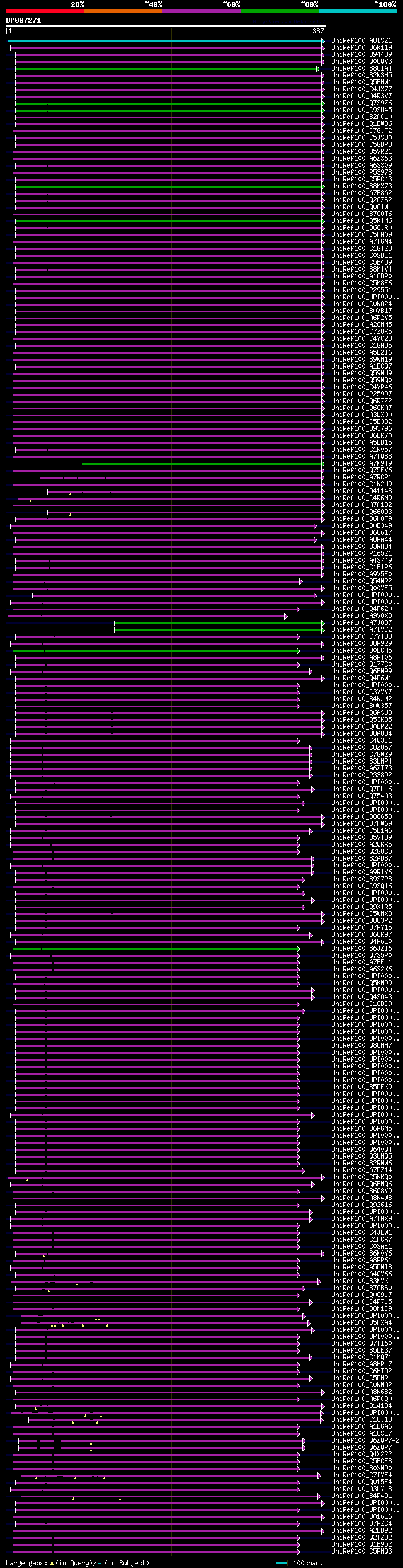Click hit label UniRef100_Q75EV6
Screen dimensions: 403x1568
coord(361,471)
